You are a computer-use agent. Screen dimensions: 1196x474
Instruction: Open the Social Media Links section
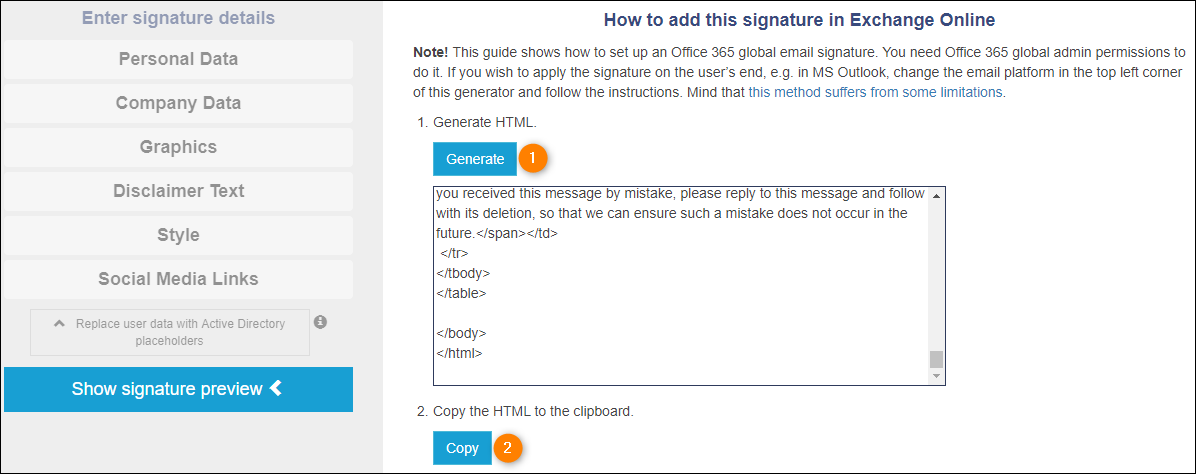coord(178,279)
